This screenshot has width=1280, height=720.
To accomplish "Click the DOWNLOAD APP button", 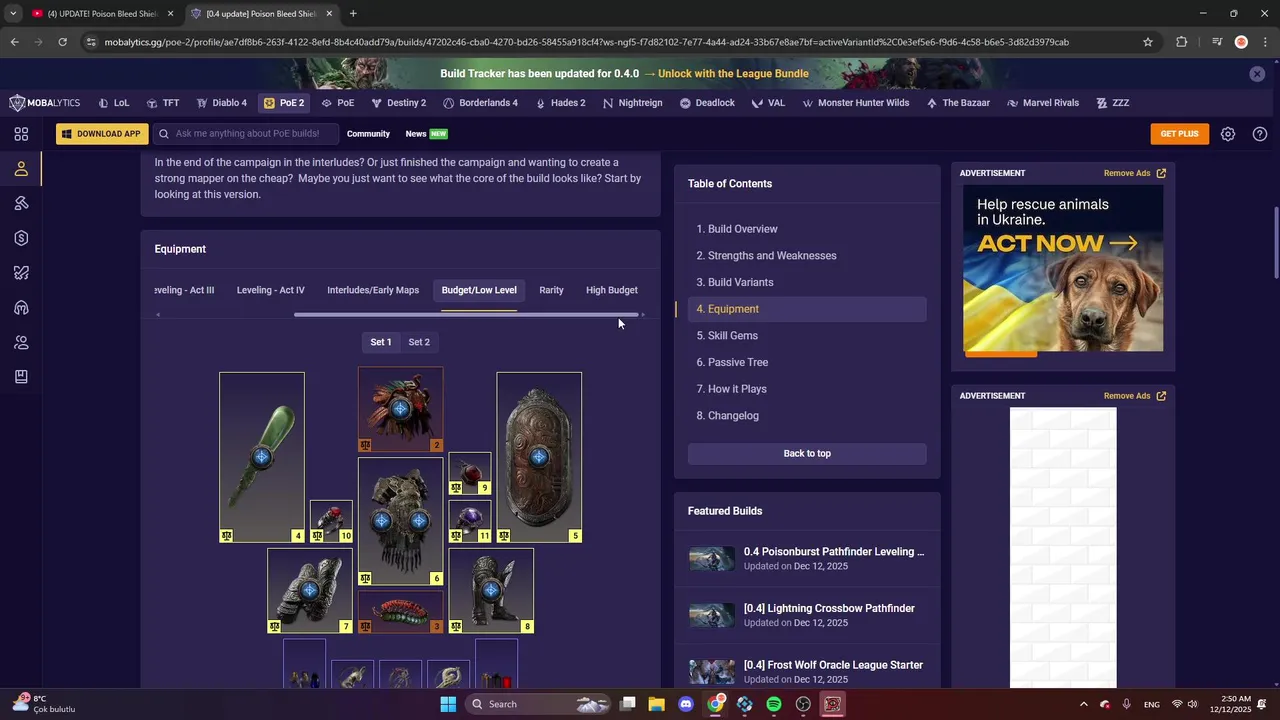I will coord(102,134).
